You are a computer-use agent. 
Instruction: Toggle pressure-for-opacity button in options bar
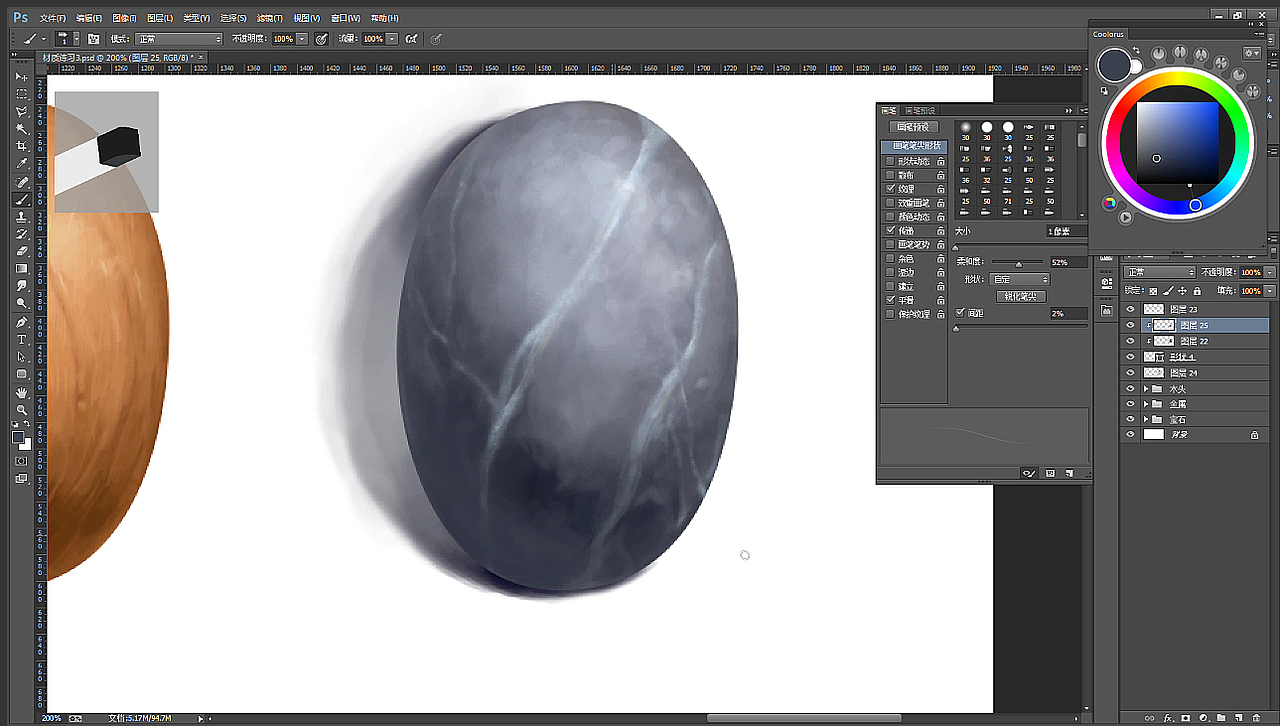[x=321, y=39]
